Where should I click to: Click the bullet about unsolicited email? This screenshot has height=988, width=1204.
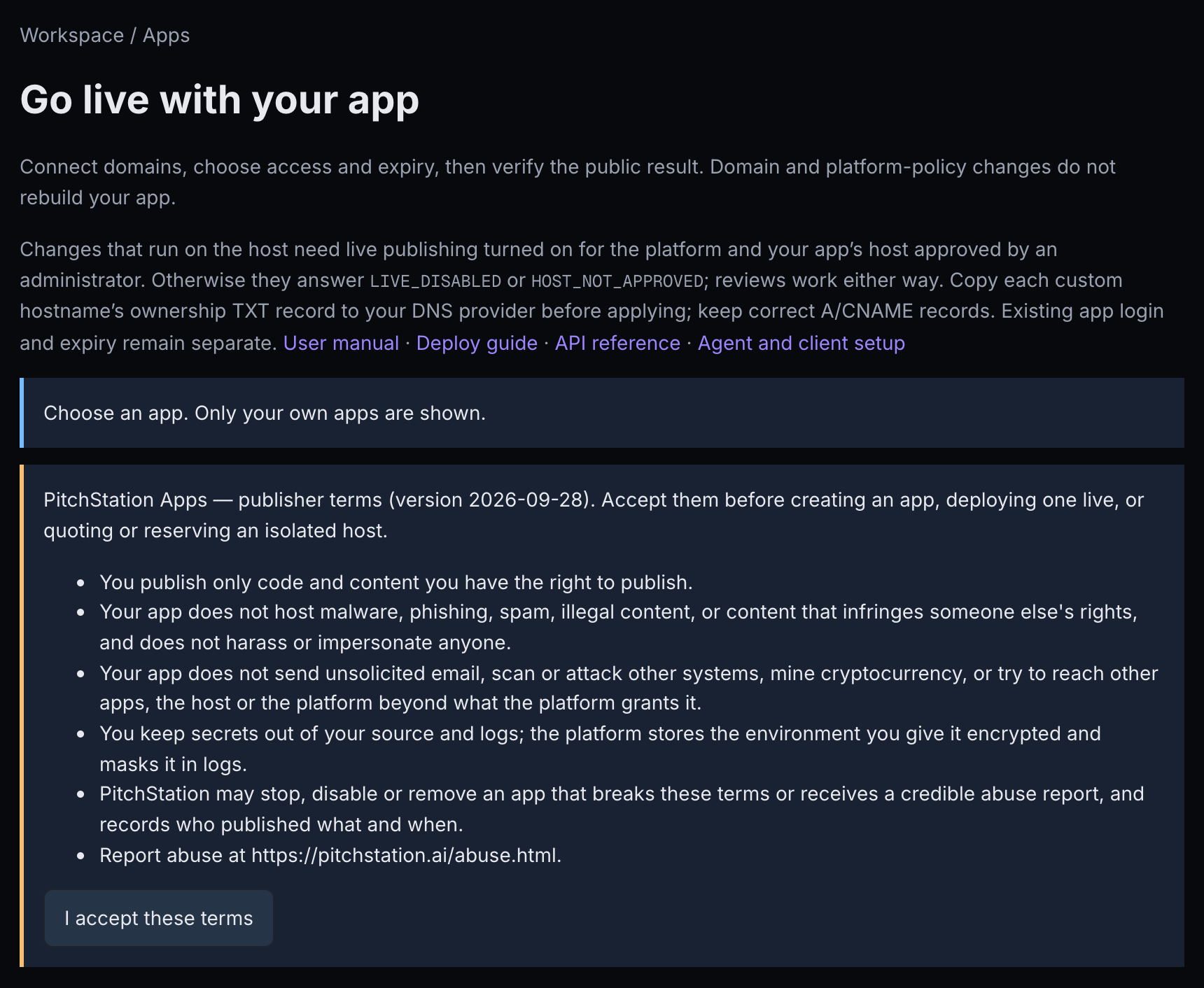(x=629, y=688)
